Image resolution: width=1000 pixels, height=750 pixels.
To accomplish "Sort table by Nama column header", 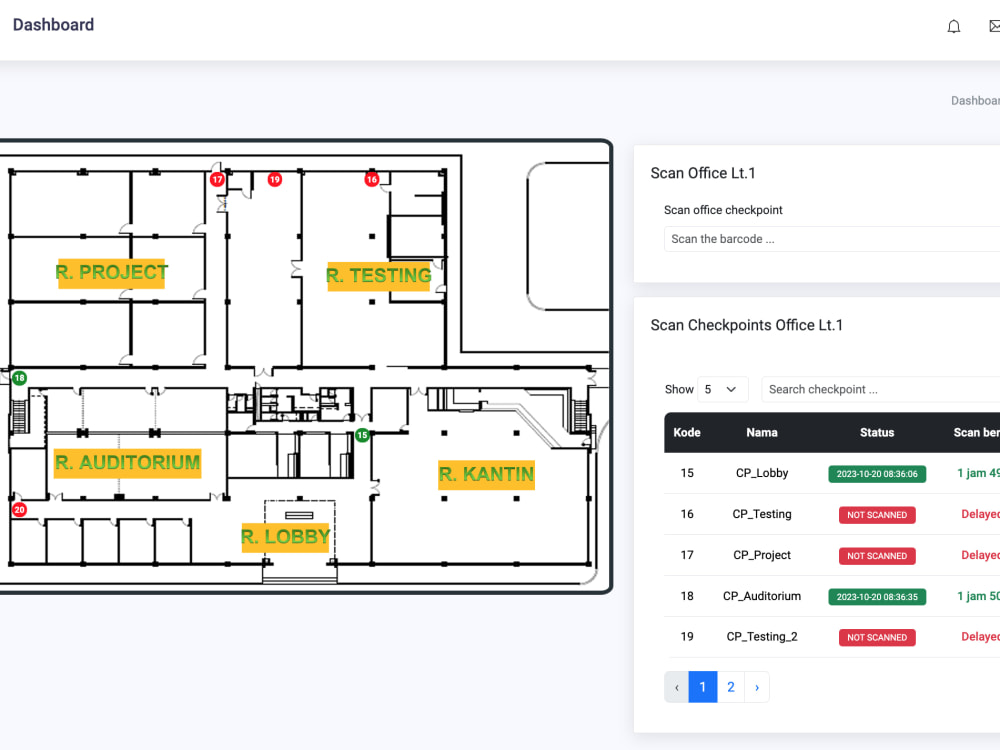I will pos(761,432).
